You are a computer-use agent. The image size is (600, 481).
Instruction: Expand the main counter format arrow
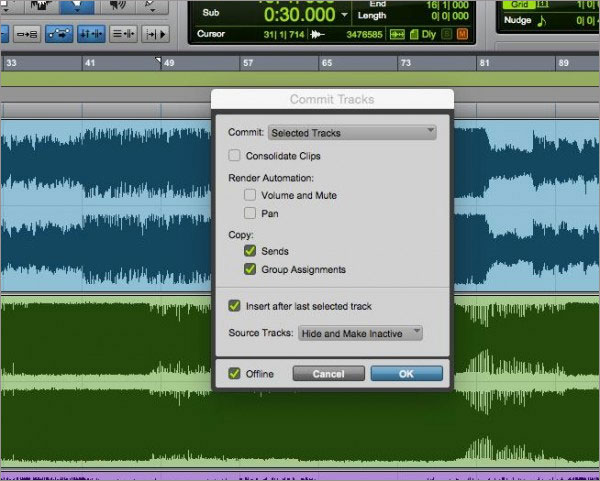(345, 16)
